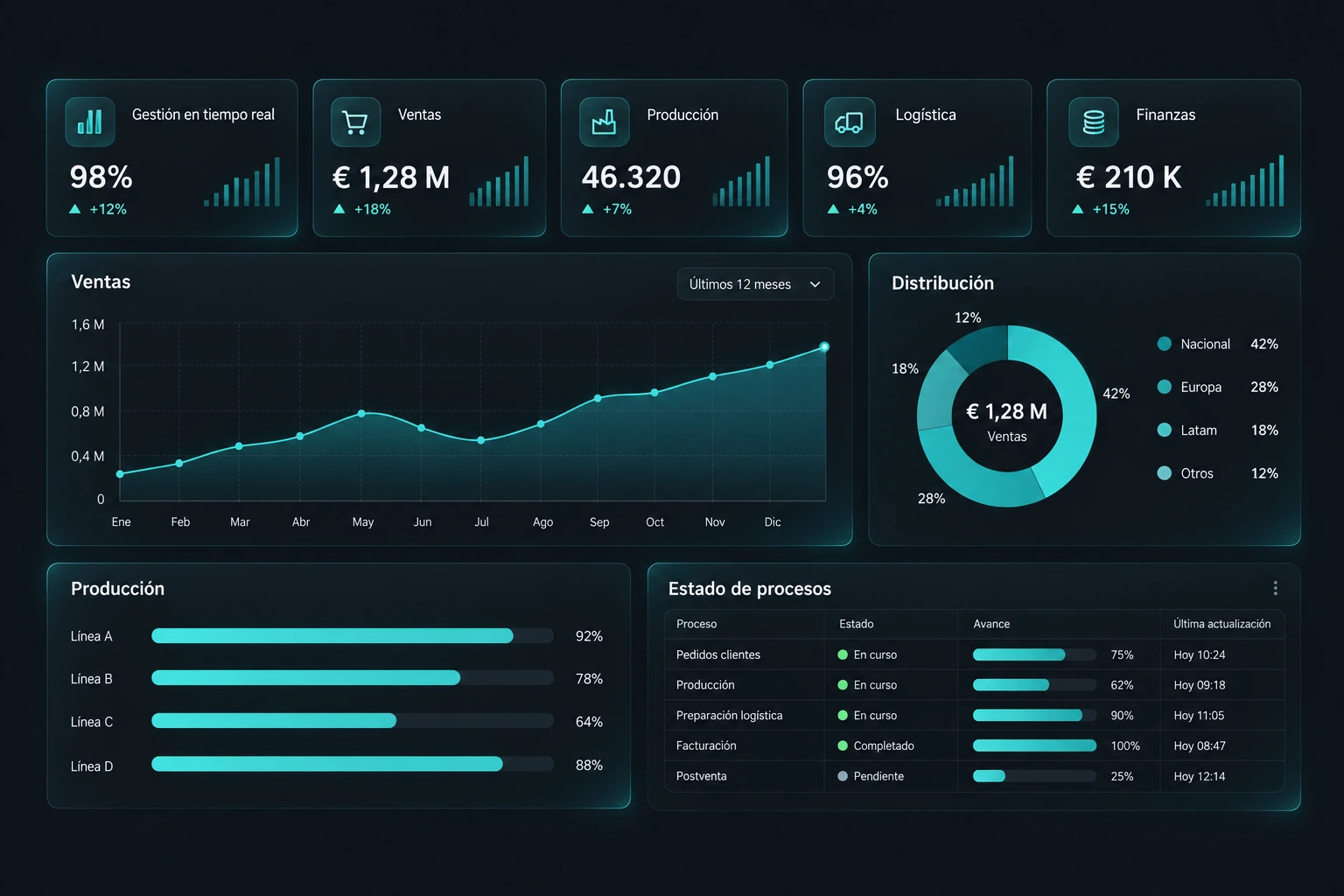
Task: Select the Preparación logística row label
Action: tap(729, 716)
